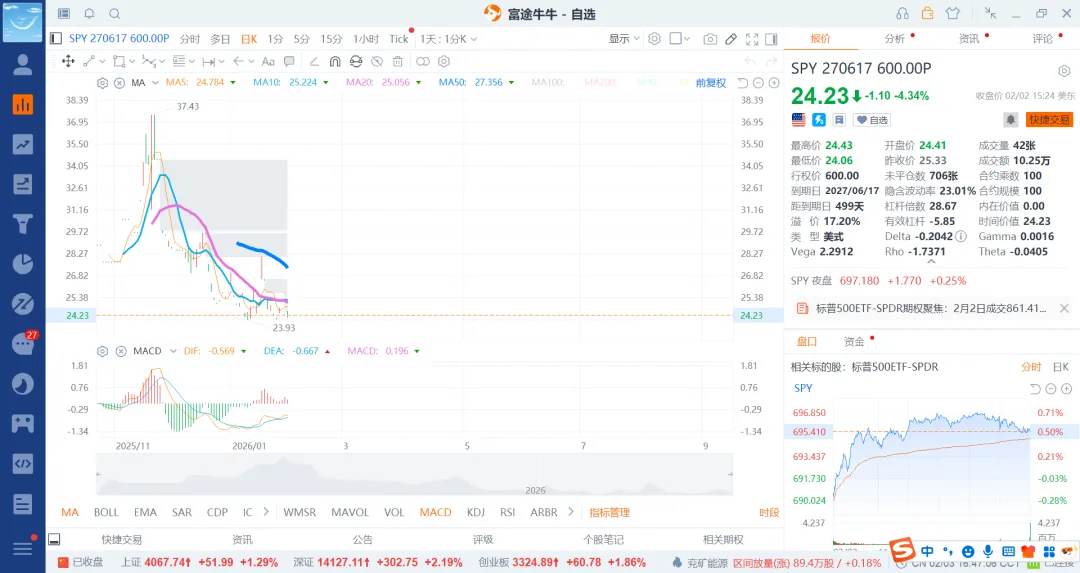The width and height of the screenshot is (1080, 573).
Task: Open the skin theme shirt icon
Action: point(953,13)
